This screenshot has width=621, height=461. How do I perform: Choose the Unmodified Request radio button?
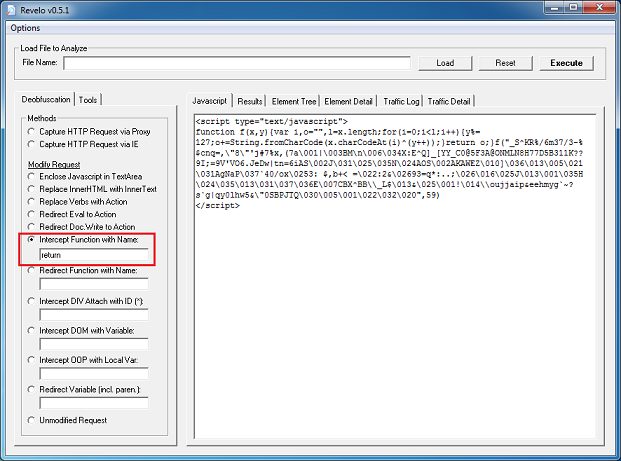point(33,419)
